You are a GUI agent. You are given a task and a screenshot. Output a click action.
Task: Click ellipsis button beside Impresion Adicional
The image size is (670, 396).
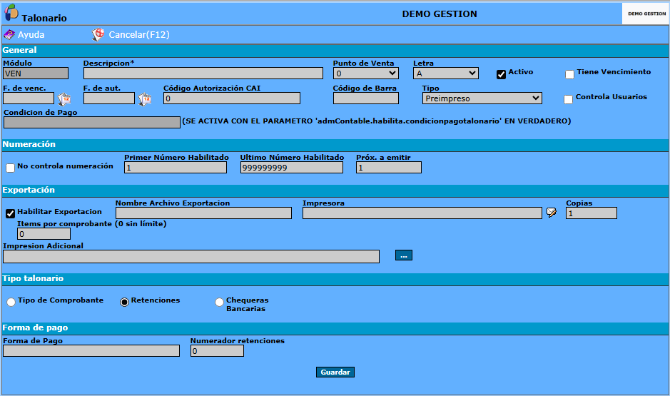[404, 255]
